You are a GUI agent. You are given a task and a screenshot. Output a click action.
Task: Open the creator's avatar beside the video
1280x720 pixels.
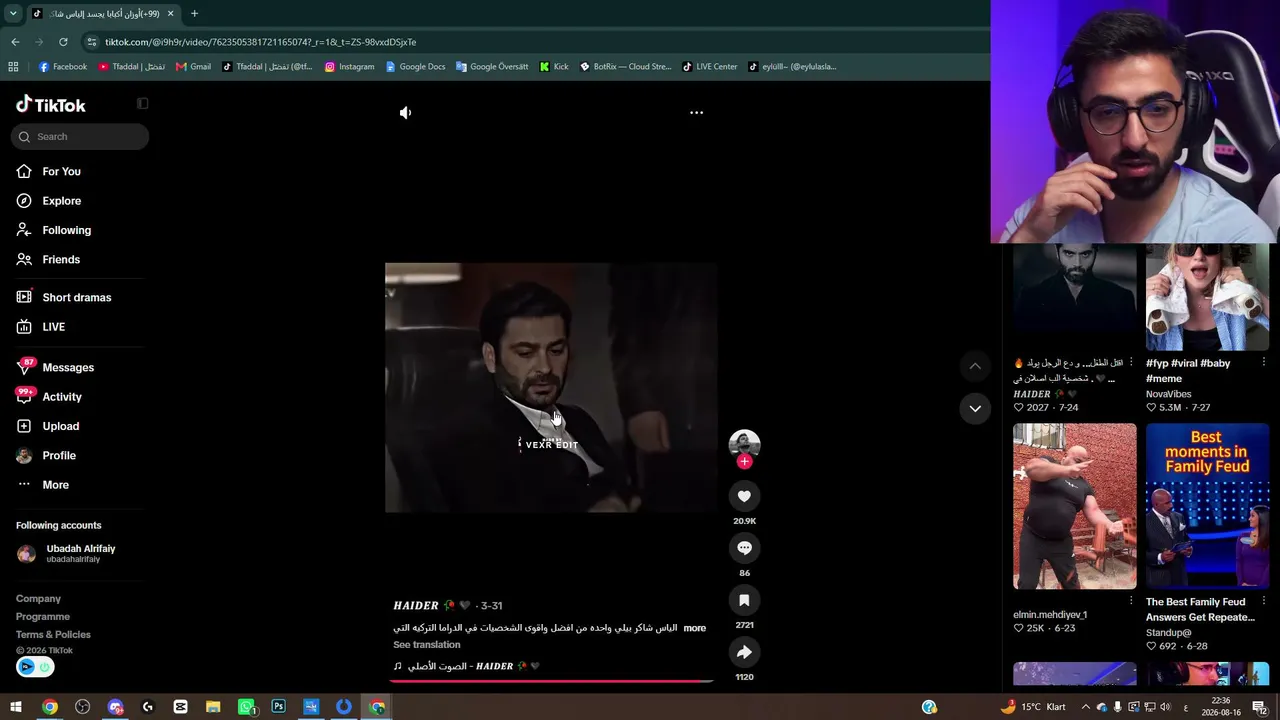744,443
